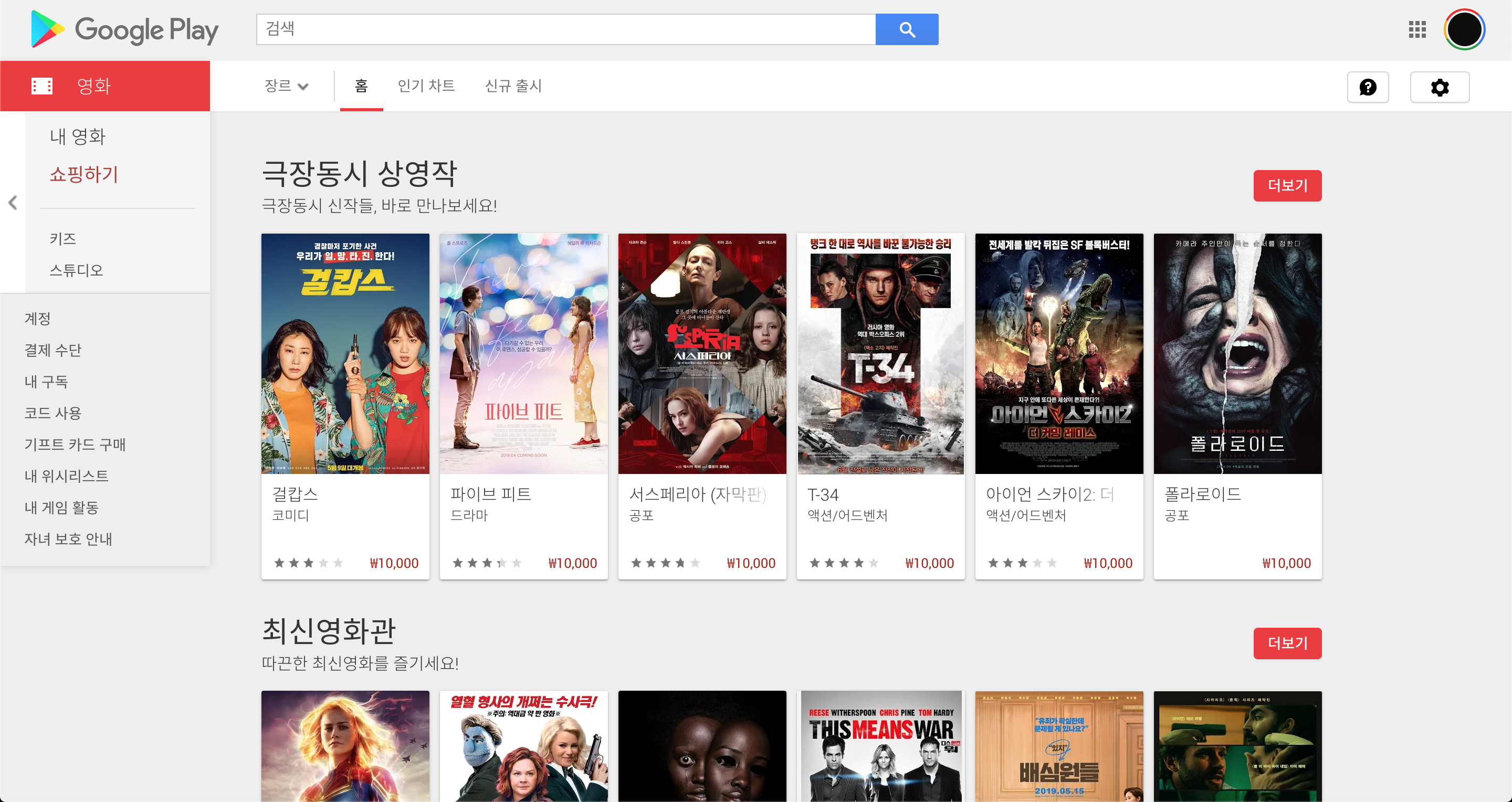Open 내 영화 in sidebar

78,136
